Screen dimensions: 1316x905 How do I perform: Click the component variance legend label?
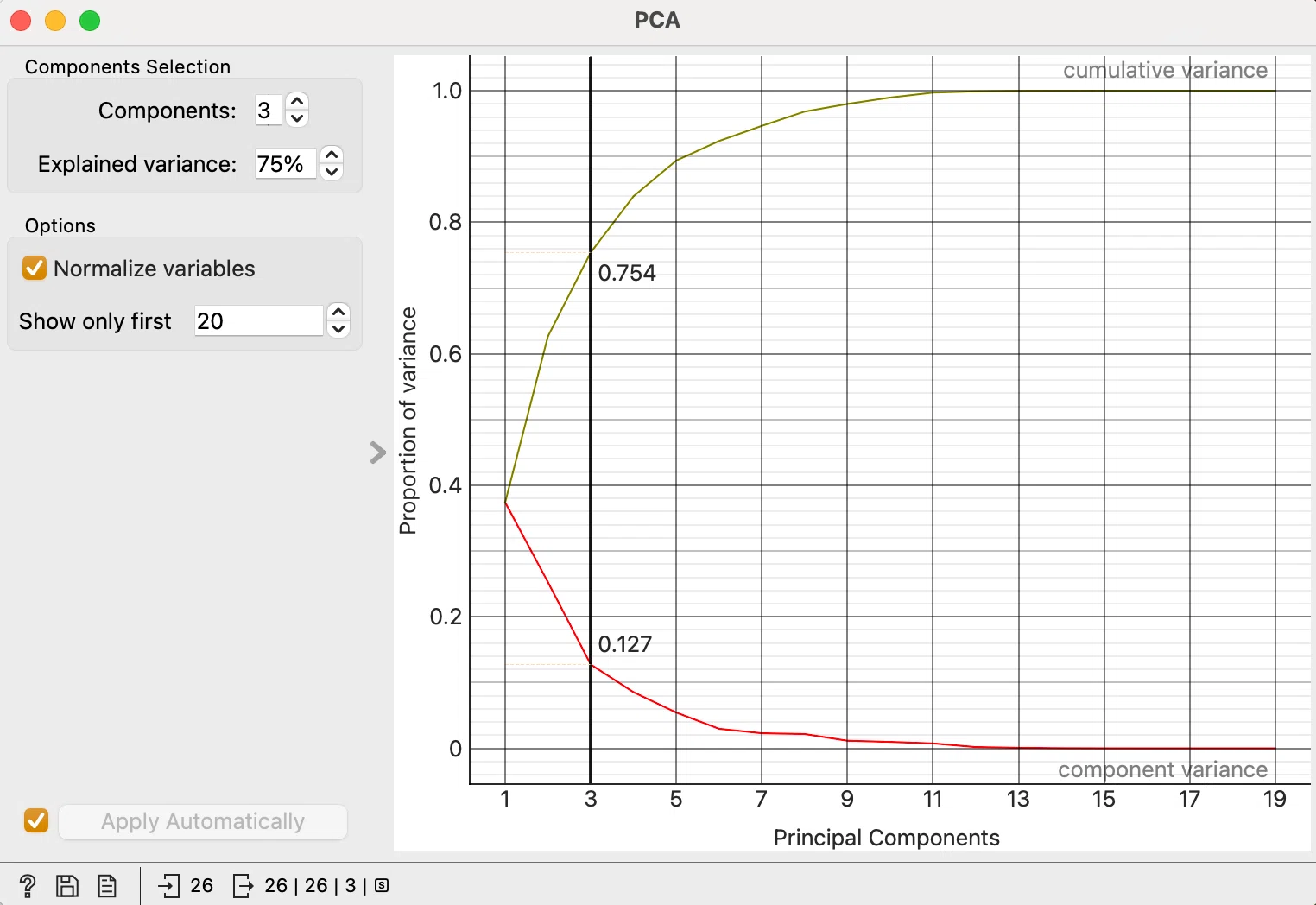point(1162,769)
